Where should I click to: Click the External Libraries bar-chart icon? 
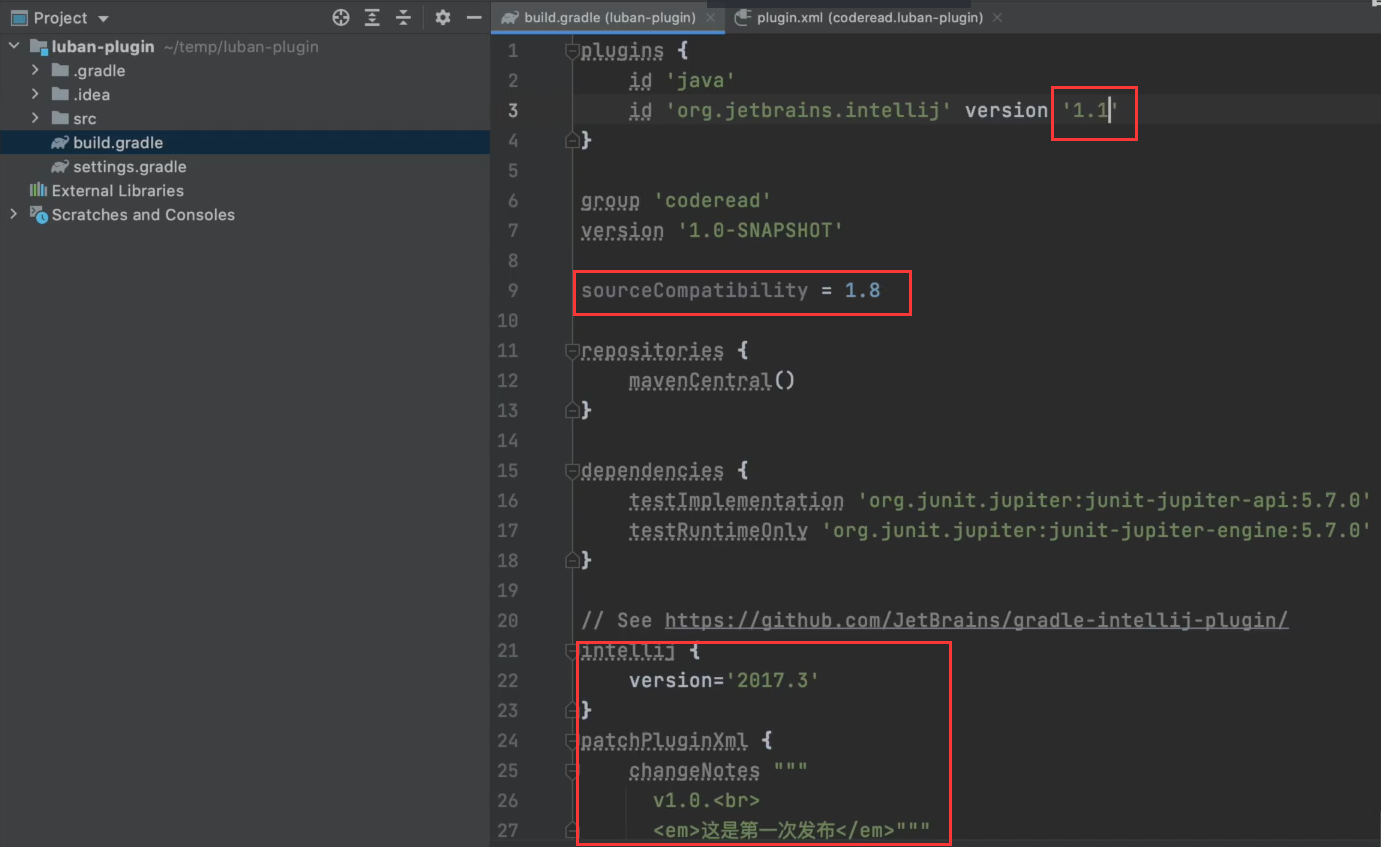[39, 190]
